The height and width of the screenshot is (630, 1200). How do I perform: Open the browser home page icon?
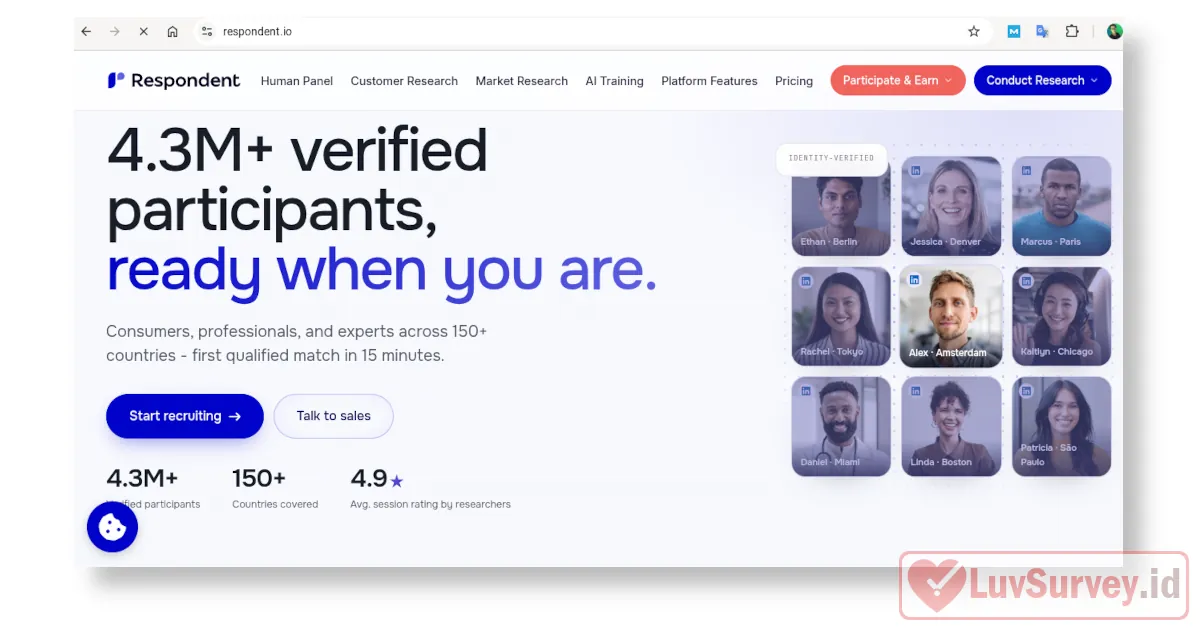click(172, 31)
